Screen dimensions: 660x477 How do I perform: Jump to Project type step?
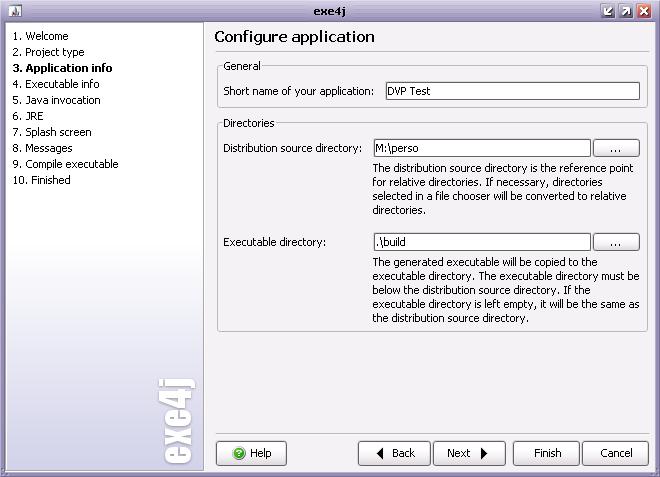(49, 52)
